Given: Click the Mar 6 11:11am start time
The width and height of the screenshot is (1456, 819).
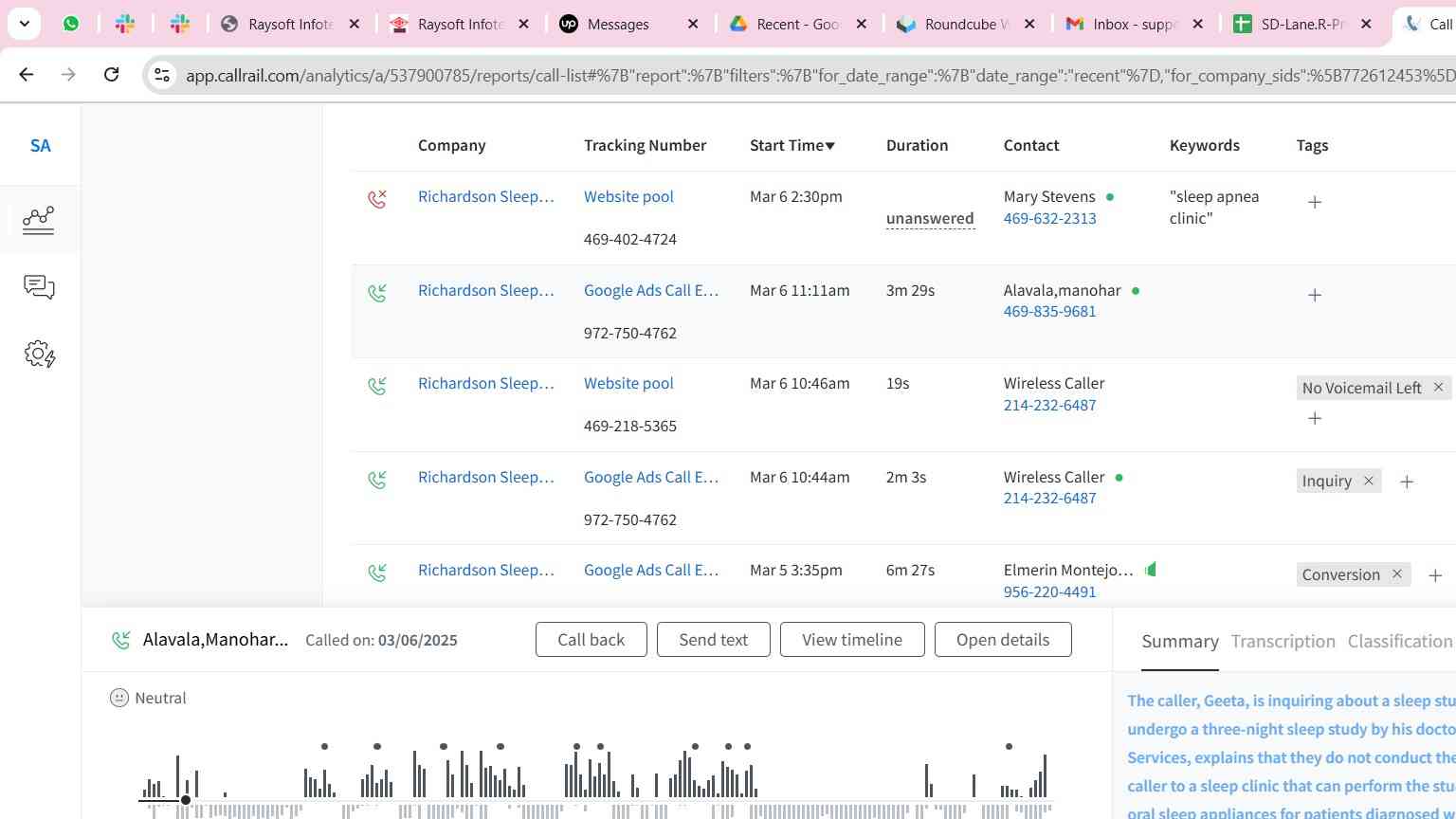Looking at the screenshot, I should pyautogui.click(x=800, y=290).
